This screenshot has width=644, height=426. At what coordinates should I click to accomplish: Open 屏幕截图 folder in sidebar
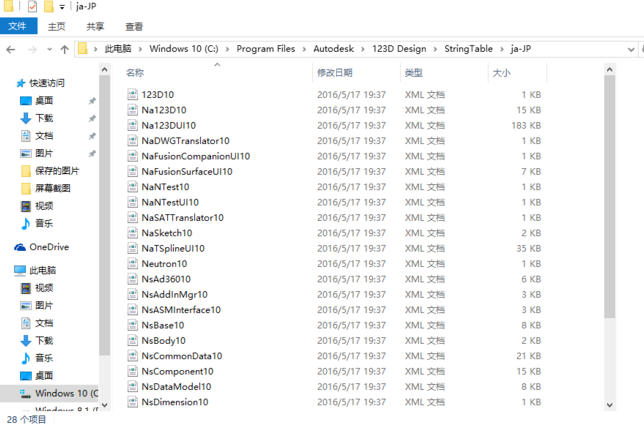(53, 189)
